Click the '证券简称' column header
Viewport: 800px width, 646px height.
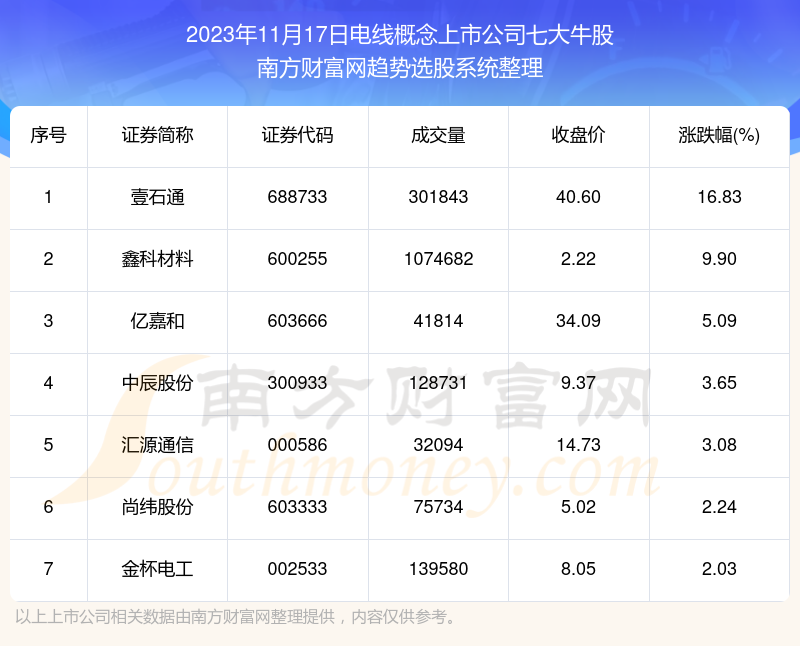pyautogui.click(x=157, y=135)
